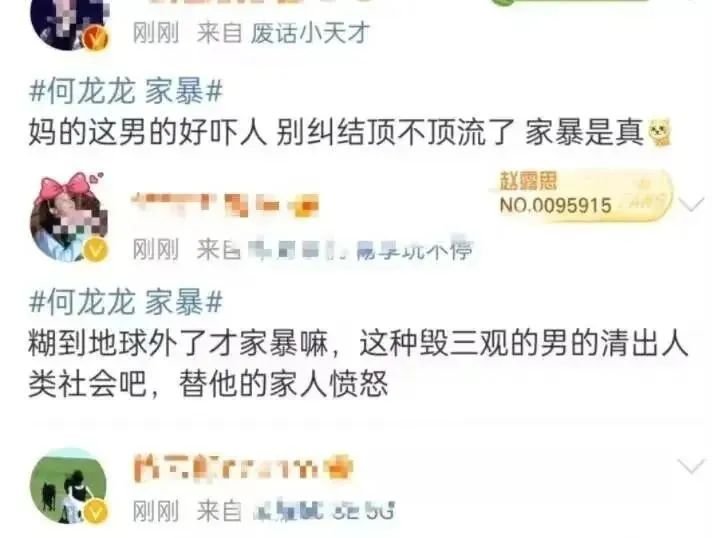
Task: Open the blurred username of bottom poster
Action: point(243,468)
